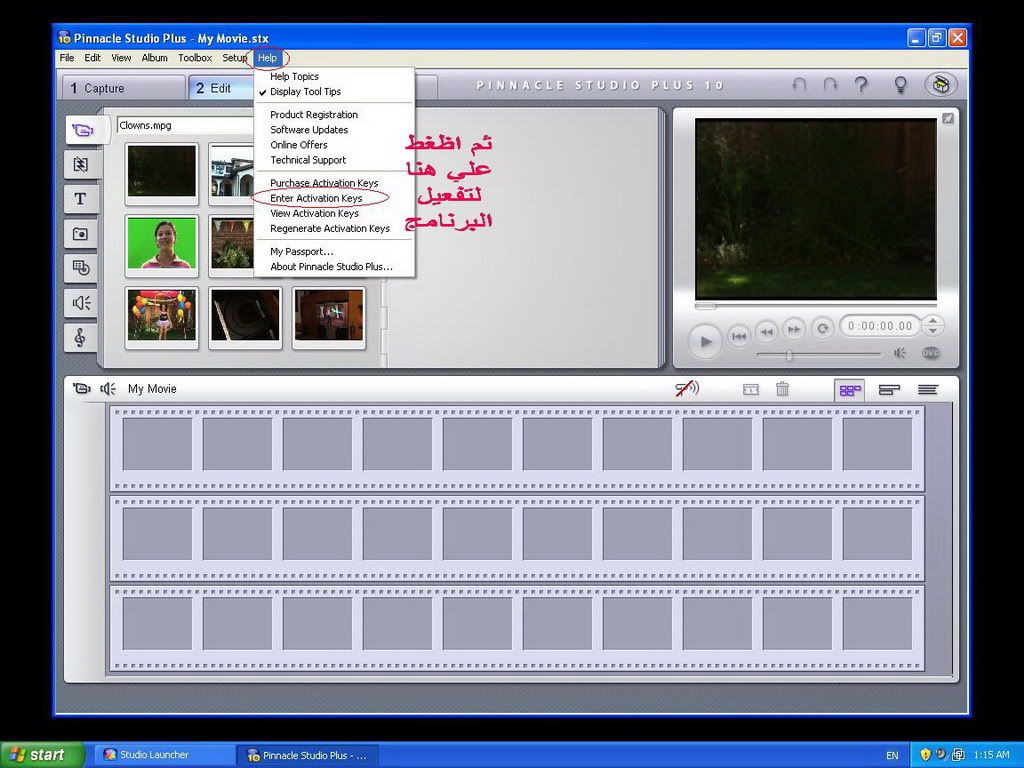The height and width of the screenshot is (768, 1024).
Task: Open the audio toolbox speaker icon
Action: tap(108, 389)
